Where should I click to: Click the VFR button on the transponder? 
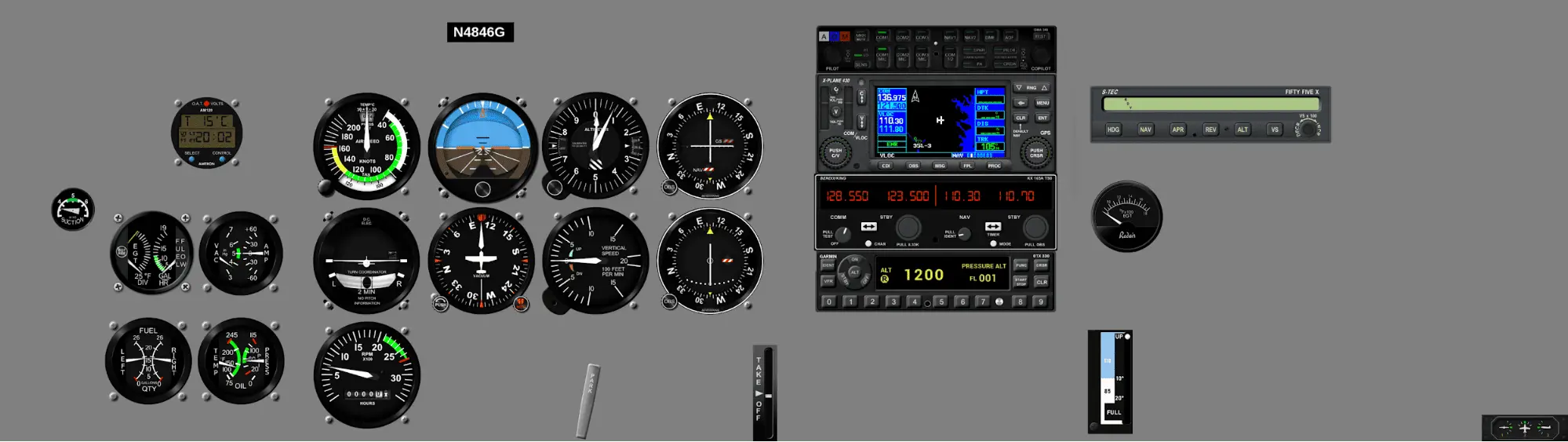[828, 281]
